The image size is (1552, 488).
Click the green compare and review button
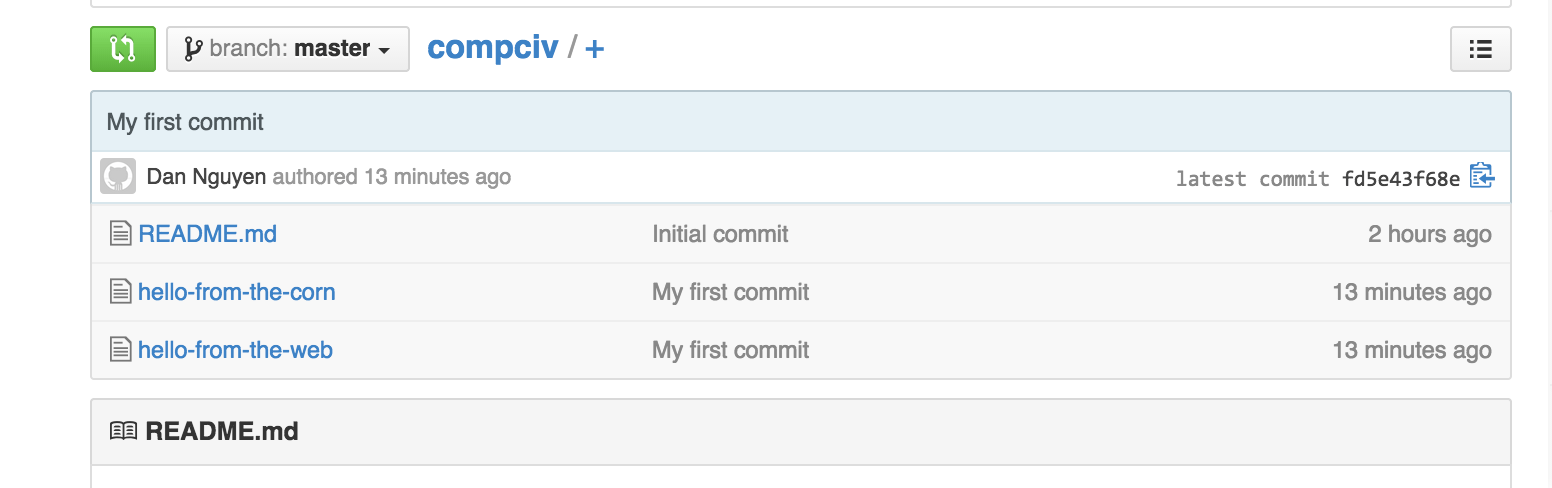pos(123,49)
